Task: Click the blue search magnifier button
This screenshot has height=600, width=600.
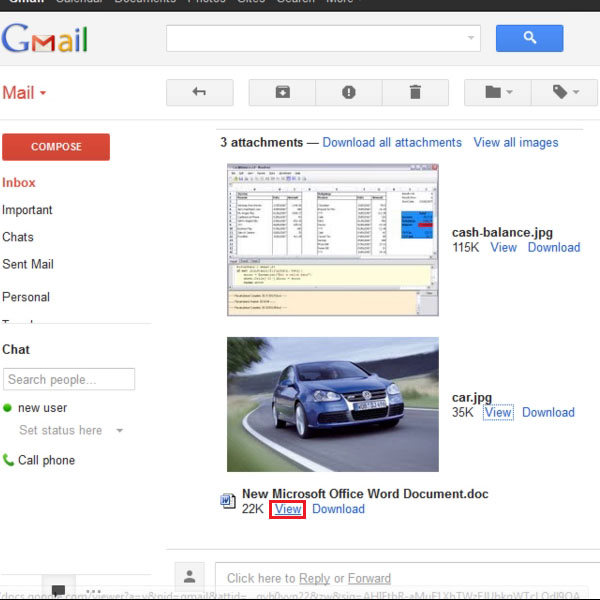Action: coord(529,38)
